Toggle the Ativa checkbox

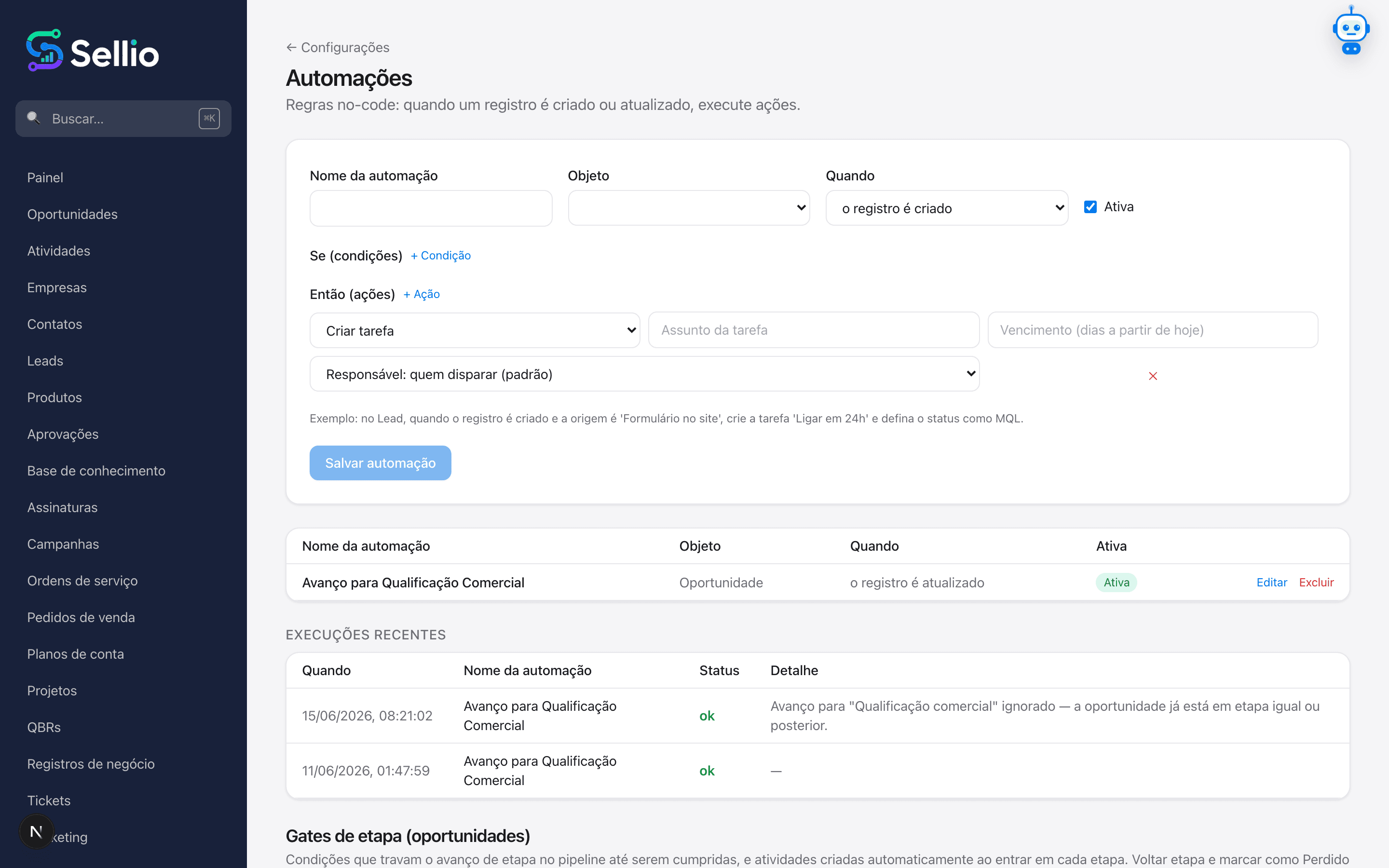[x=1090, y=207]
